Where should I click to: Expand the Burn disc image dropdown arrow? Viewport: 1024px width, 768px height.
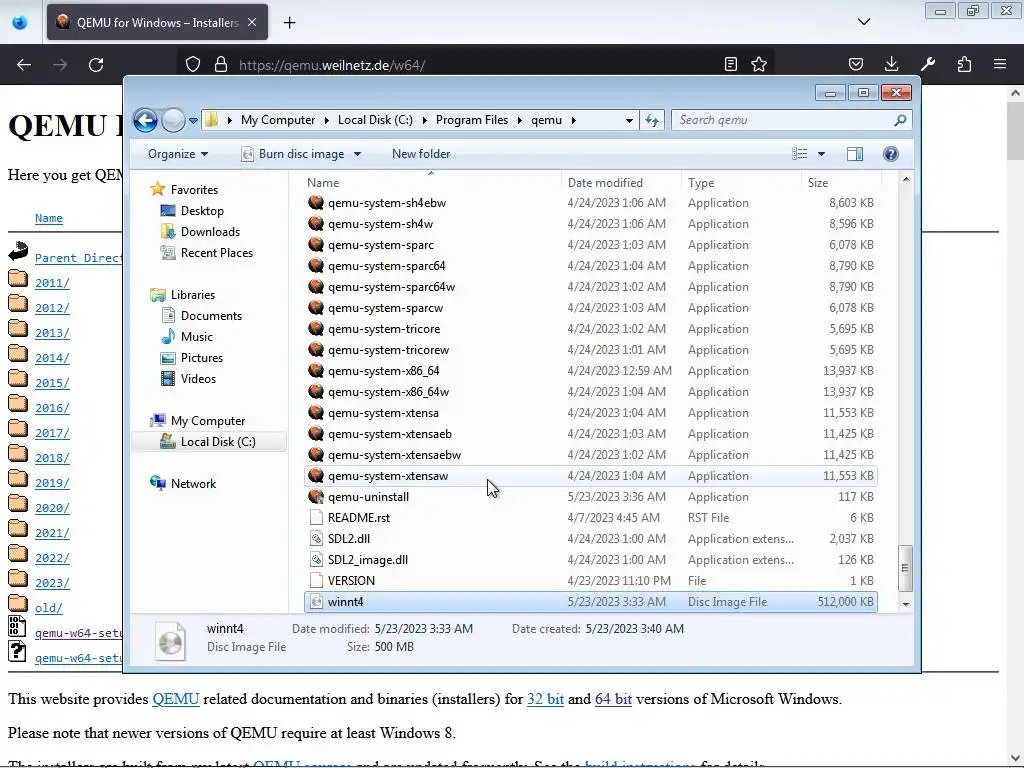pos(357,154)
